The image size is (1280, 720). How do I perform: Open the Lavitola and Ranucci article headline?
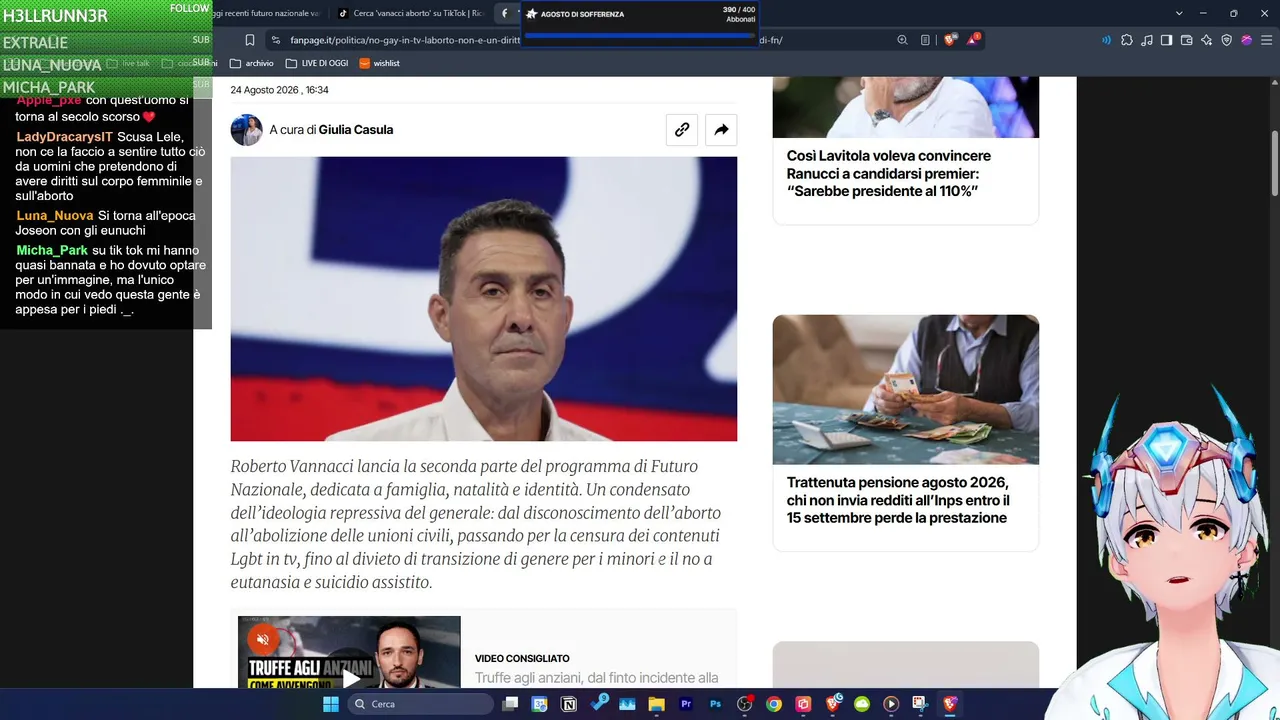click(x=889, y=173)
